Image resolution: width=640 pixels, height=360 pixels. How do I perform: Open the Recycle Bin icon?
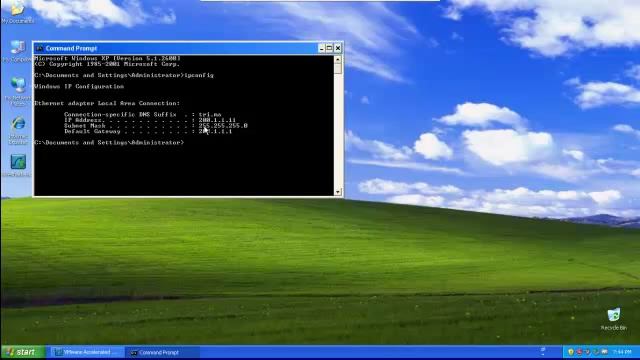click(x=613, y=319)
